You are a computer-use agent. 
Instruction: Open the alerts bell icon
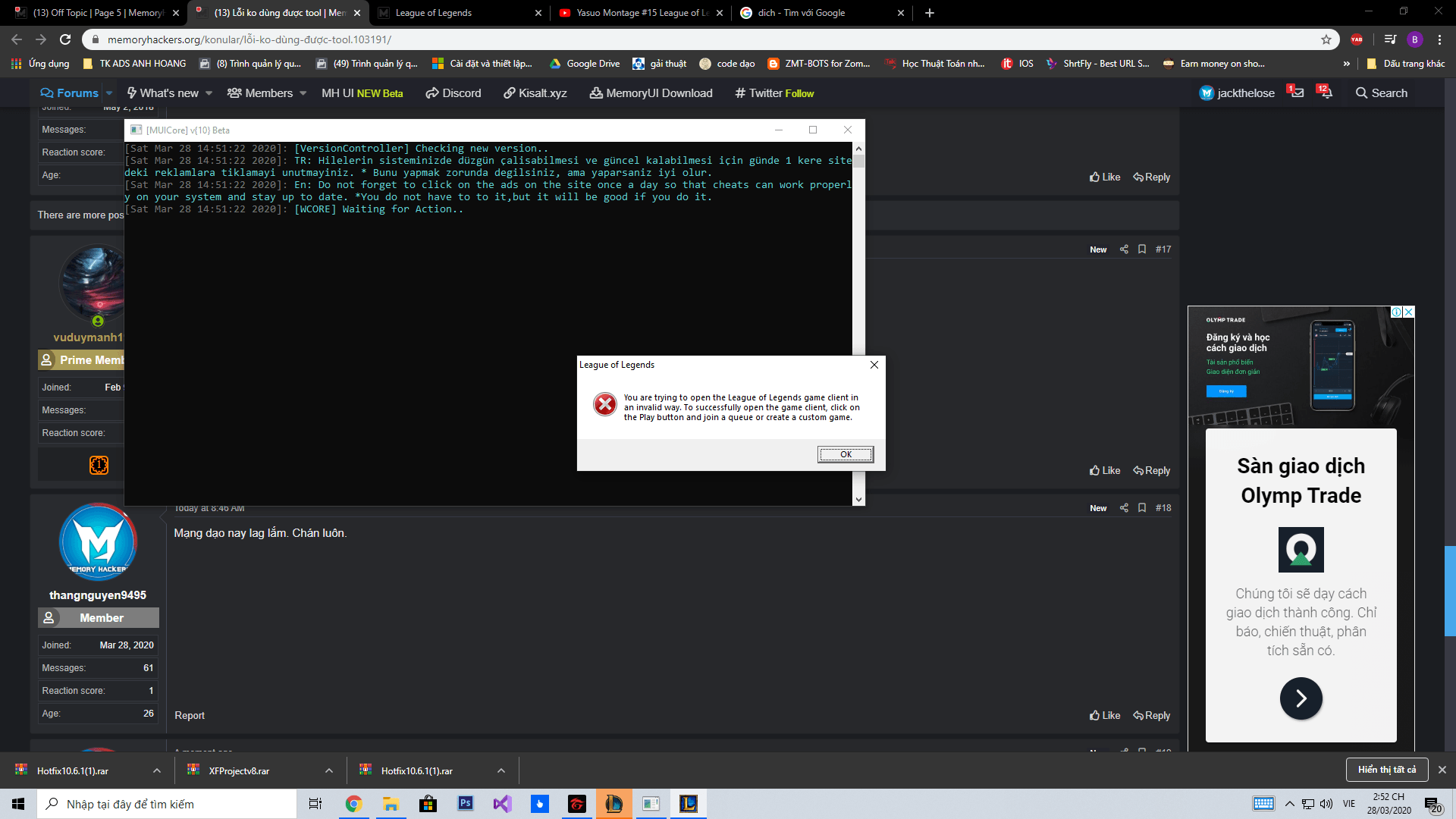1324,93
